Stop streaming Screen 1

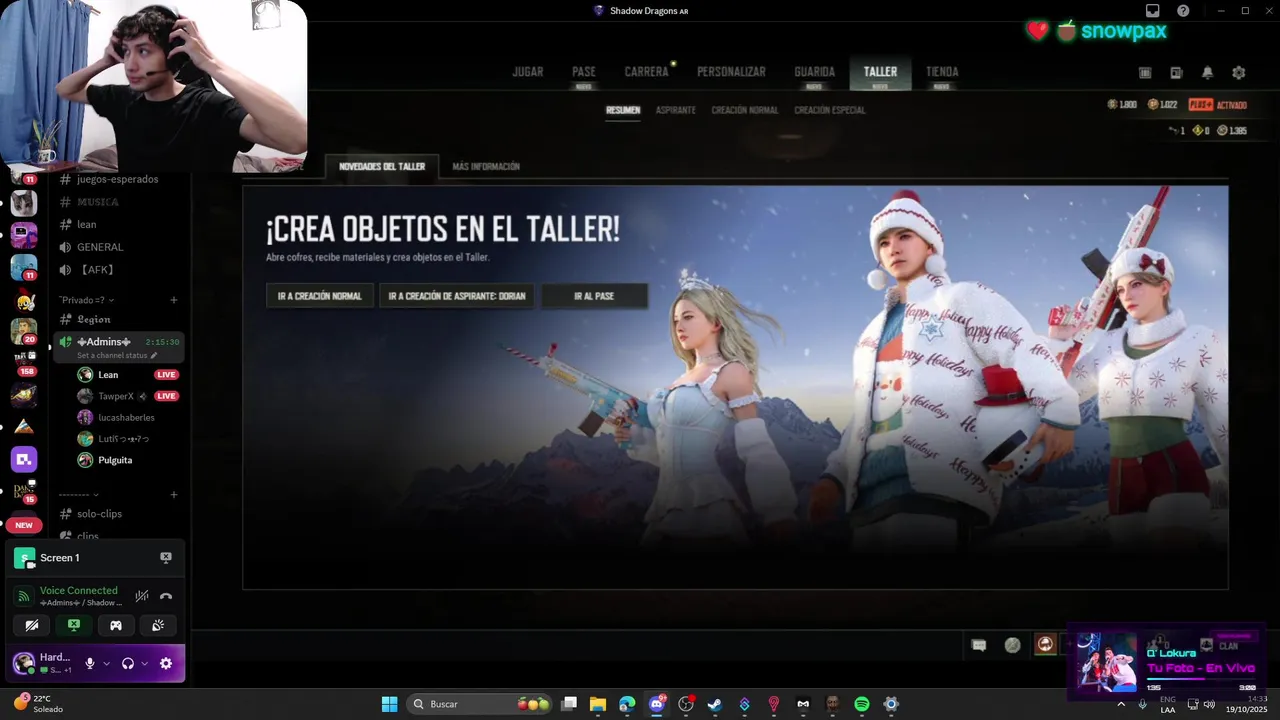pyautogui.click(x=166, y=558)
